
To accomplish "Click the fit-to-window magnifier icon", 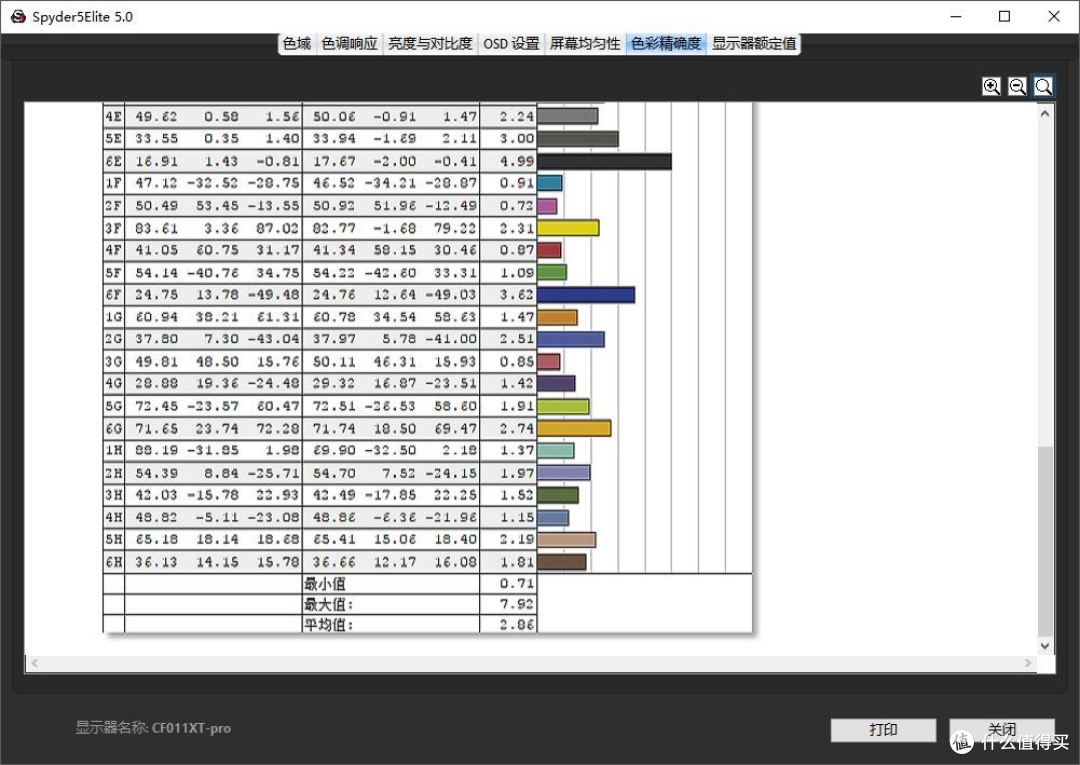I will coord(1043,86).
